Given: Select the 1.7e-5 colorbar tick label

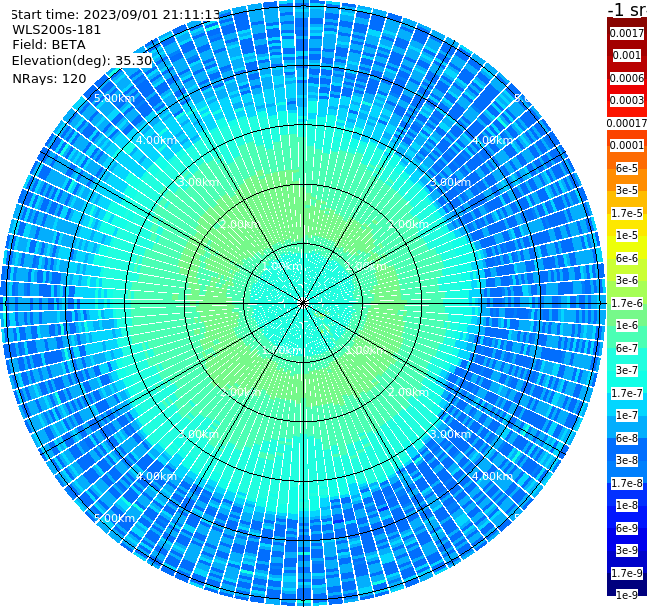Looking at the screenshot, I should (x=627, y=213).
